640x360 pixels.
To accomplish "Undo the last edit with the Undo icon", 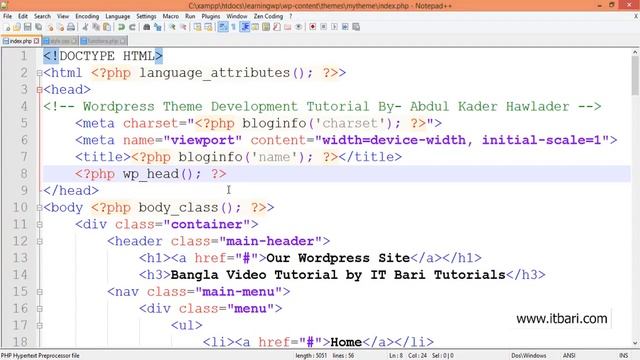I will [x=121, y=27].
